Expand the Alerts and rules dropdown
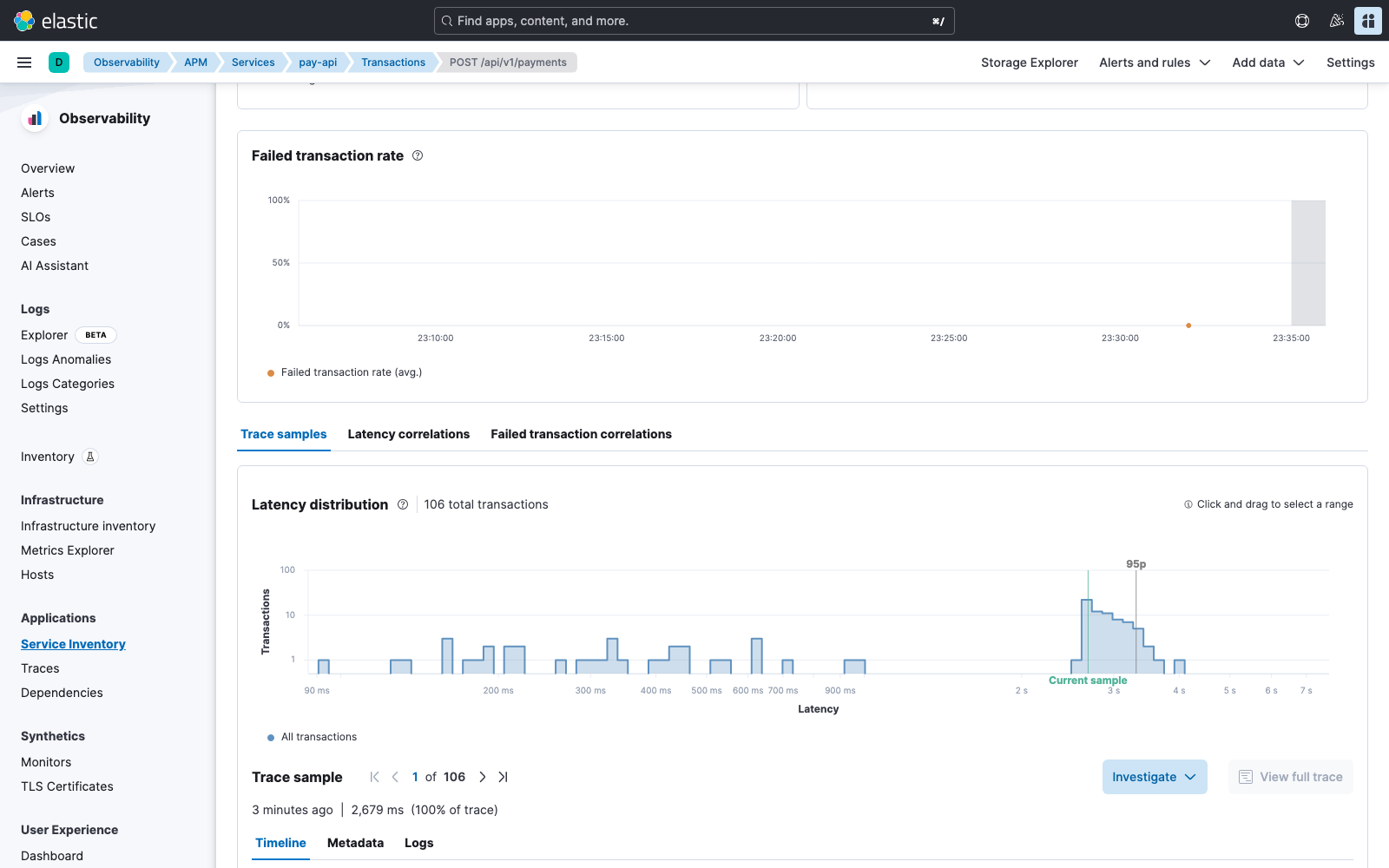The width and height of the screenshot is (1389, 868). click(1155, 62)
